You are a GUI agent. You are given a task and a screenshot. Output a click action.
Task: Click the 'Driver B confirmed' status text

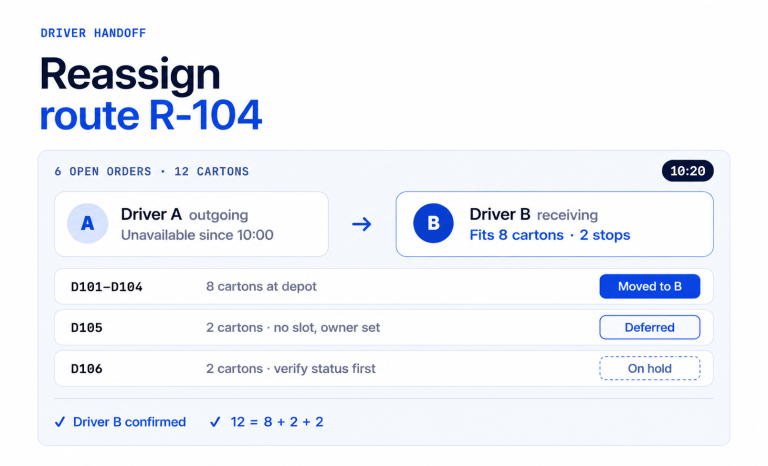point(129,422)
